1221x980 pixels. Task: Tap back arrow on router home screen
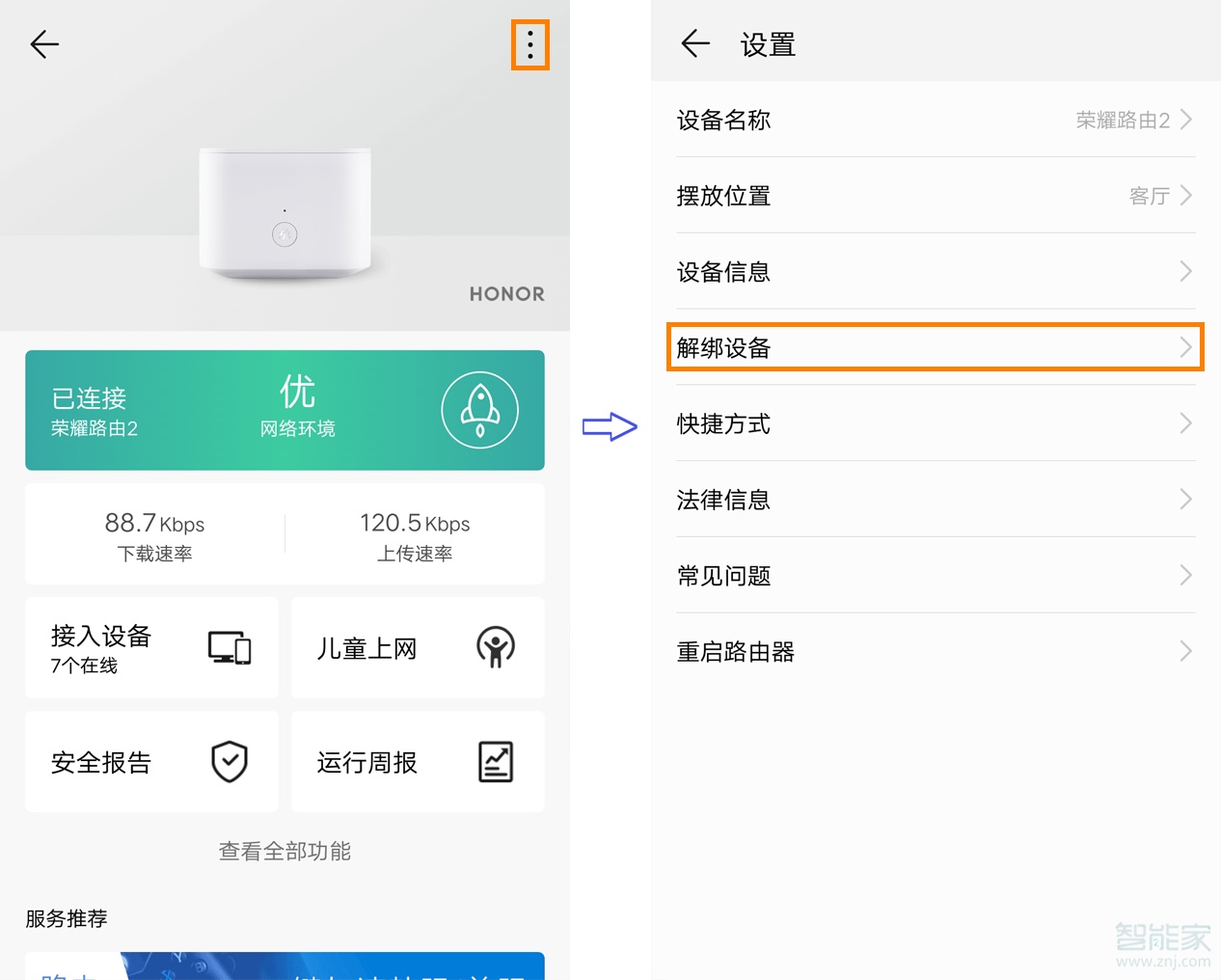[x=44, y=44]
